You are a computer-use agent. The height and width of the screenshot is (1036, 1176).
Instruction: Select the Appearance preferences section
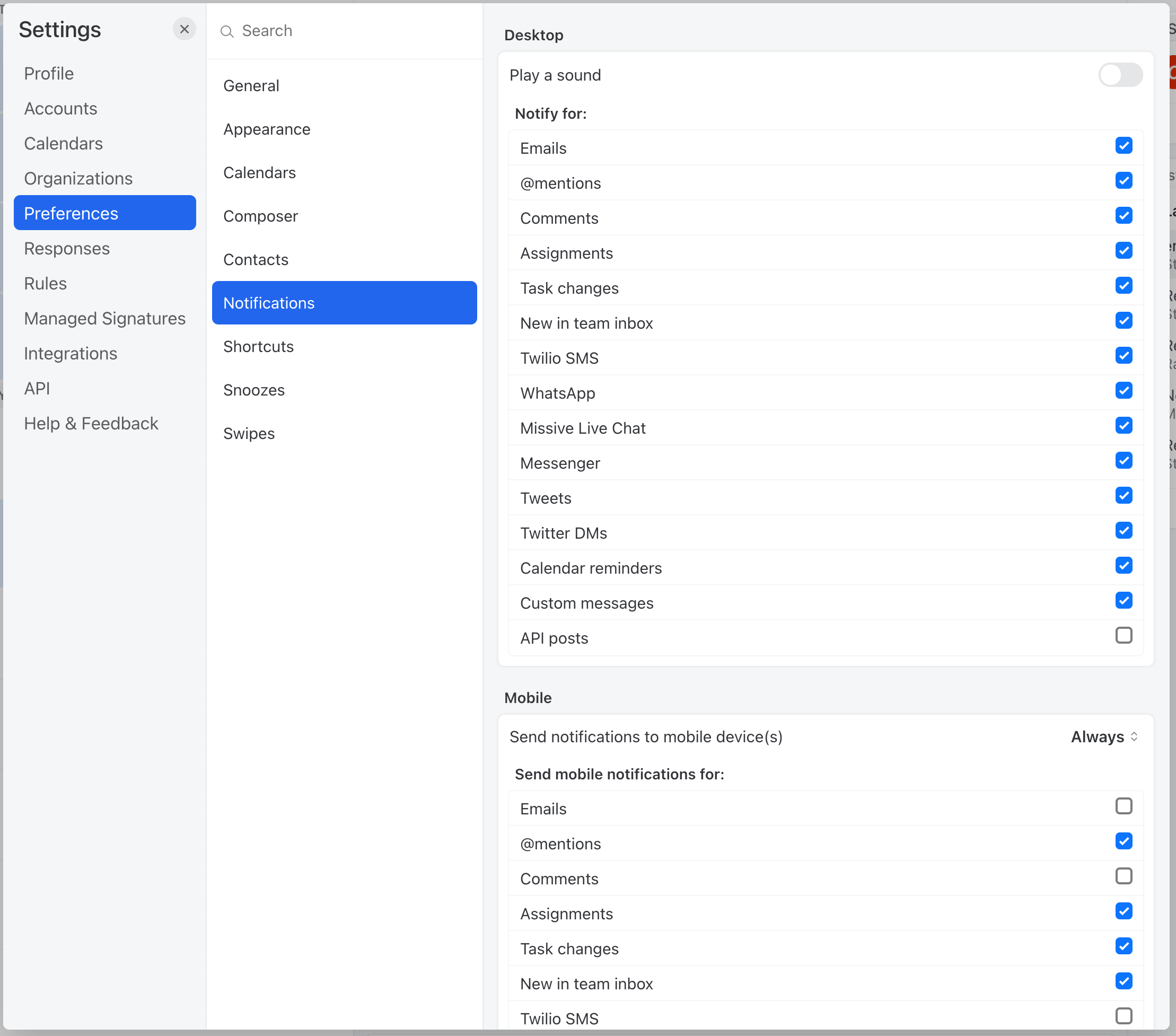(266, 129)
